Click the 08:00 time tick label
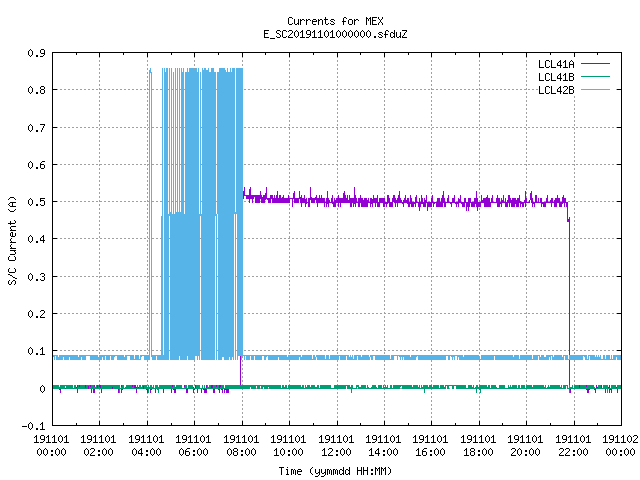This screenshot has width=640, height=480. pyautogui.click(x=241, y=452)
